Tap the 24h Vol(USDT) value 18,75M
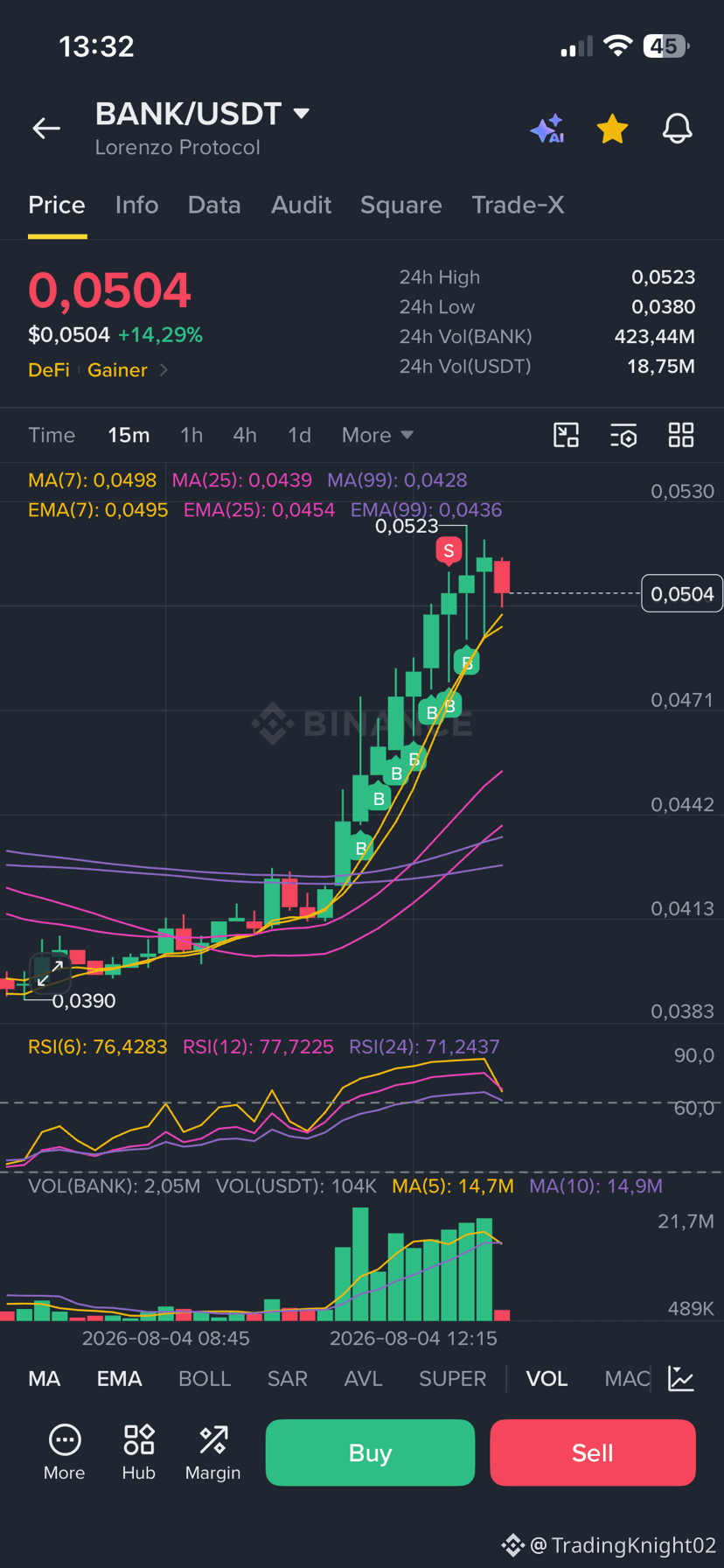The image size is (724, 1568). (661, 367)
